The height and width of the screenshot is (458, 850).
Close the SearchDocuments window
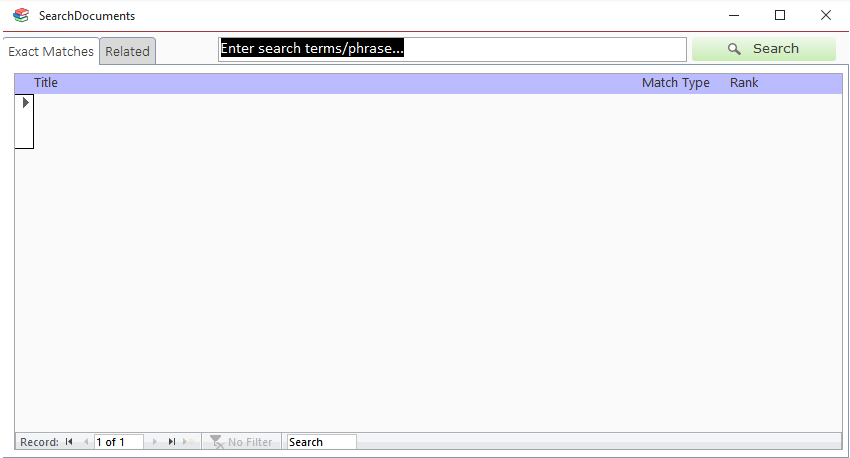tap(826, 15)
